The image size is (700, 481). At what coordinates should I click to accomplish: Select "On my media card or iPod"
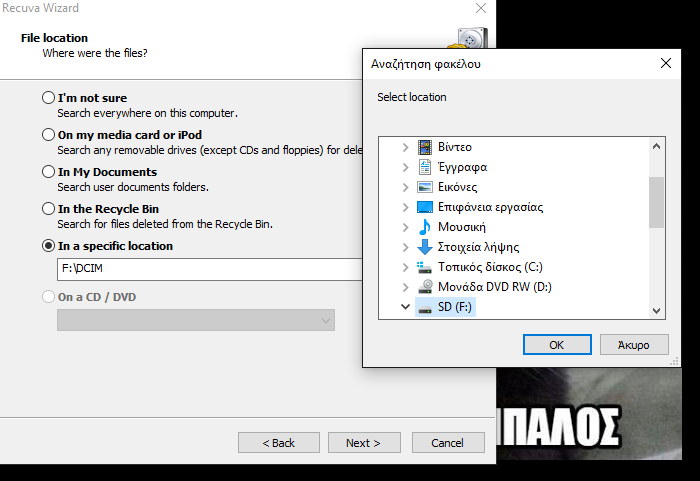[x=48, y=134]
